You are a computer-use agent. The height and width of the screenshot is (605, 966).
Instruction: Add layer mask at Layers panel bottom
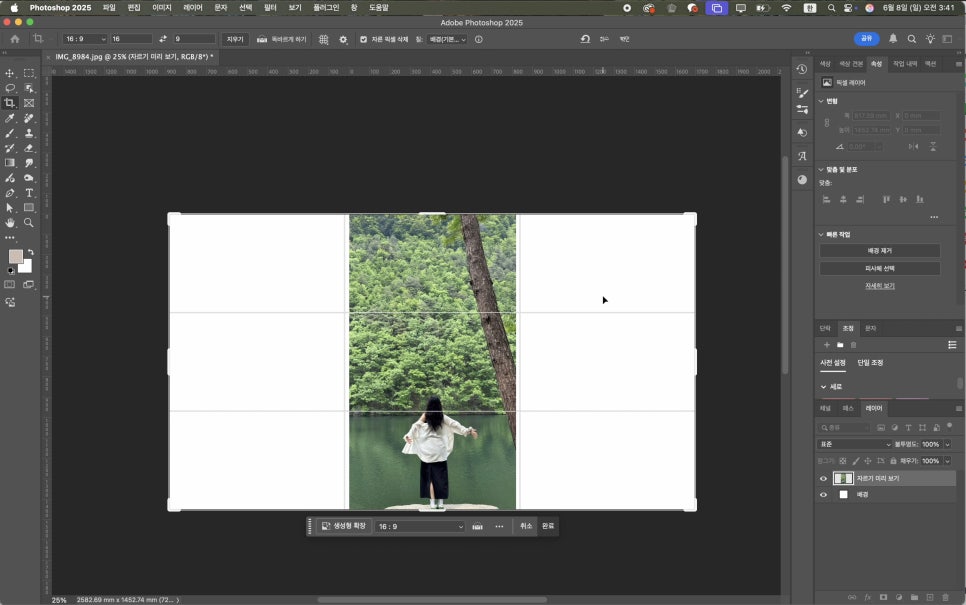coord(883,597)
